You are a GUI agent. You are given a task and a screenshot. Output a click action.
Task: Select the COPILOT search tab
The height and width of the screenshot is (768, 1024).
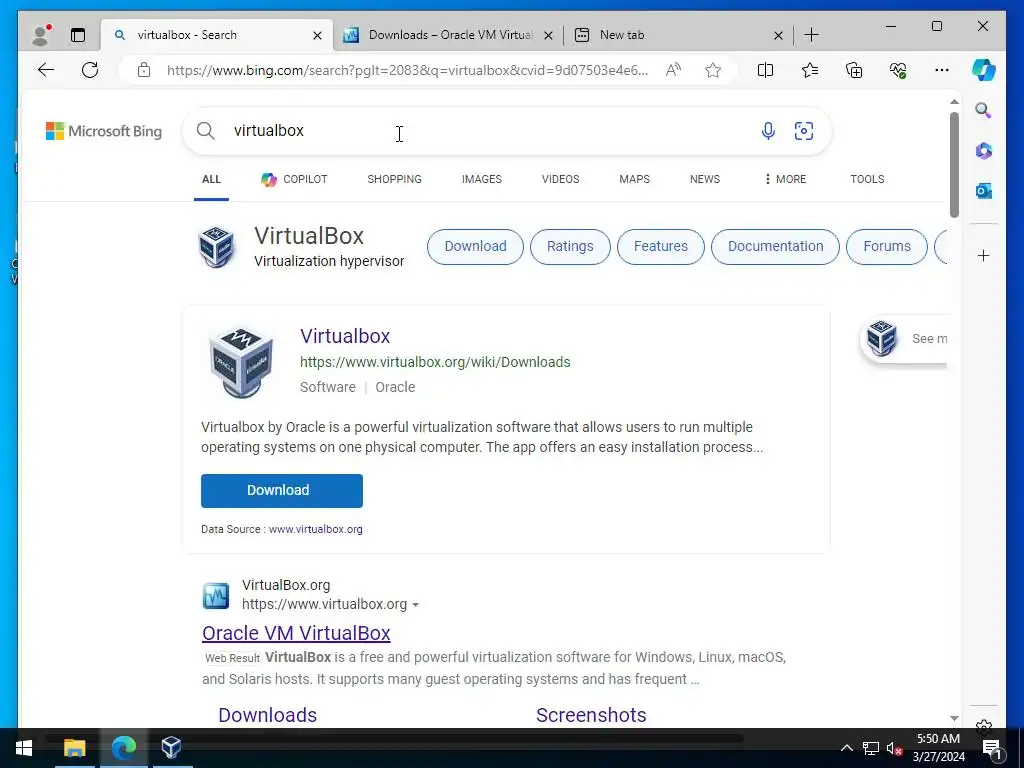[x=294, y=179]
